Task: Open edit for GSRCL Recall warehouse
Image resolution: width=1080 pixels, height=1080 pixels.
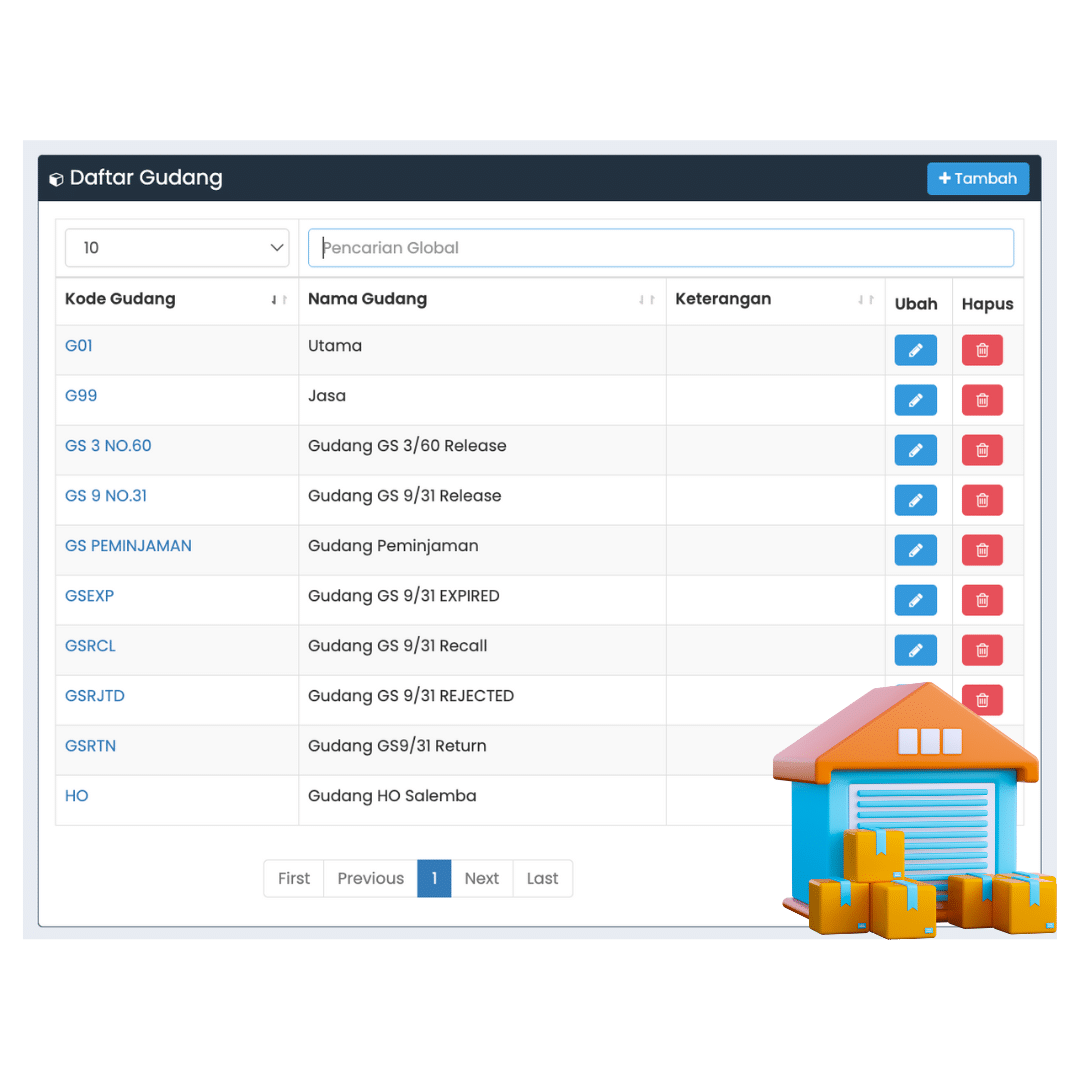Action: (915, 650)
